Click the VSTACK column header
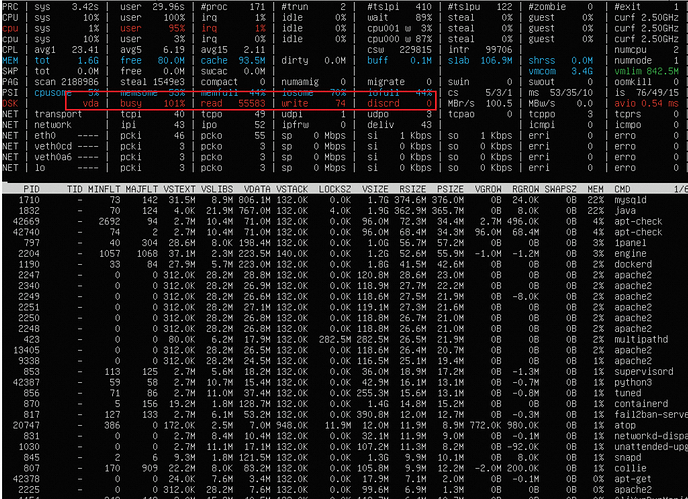Screen dimensions: 688x499 tap(292, 189)
